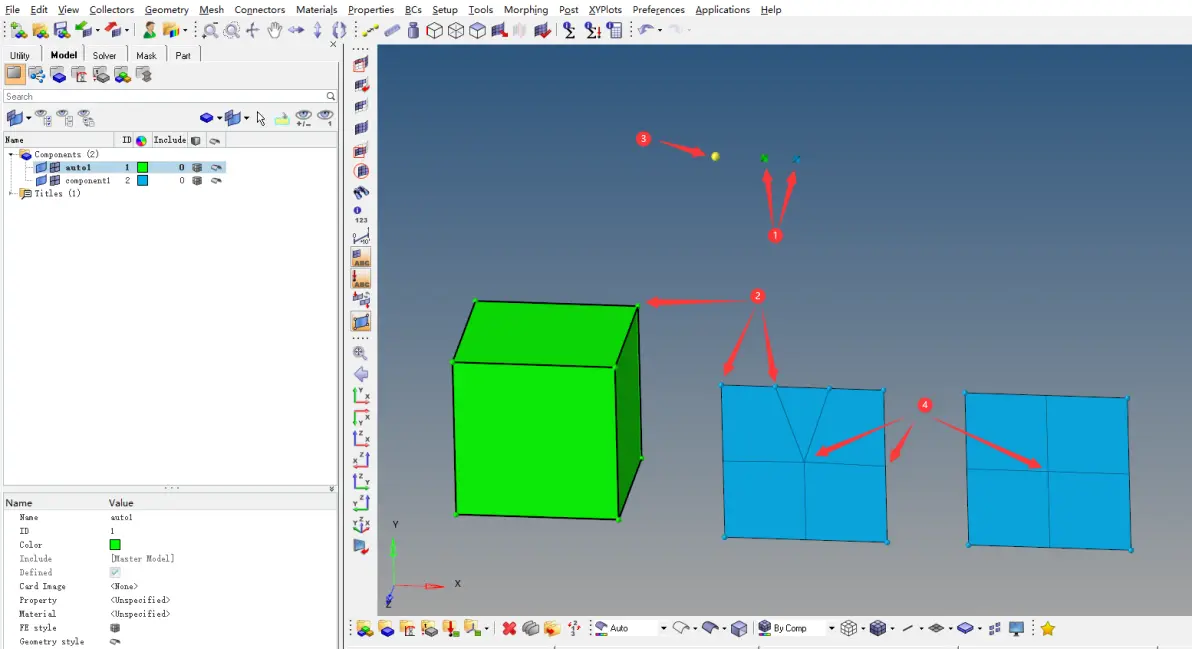
Task: Open the Auto selection mode dropdown
Action: click(x=663, y=628)
